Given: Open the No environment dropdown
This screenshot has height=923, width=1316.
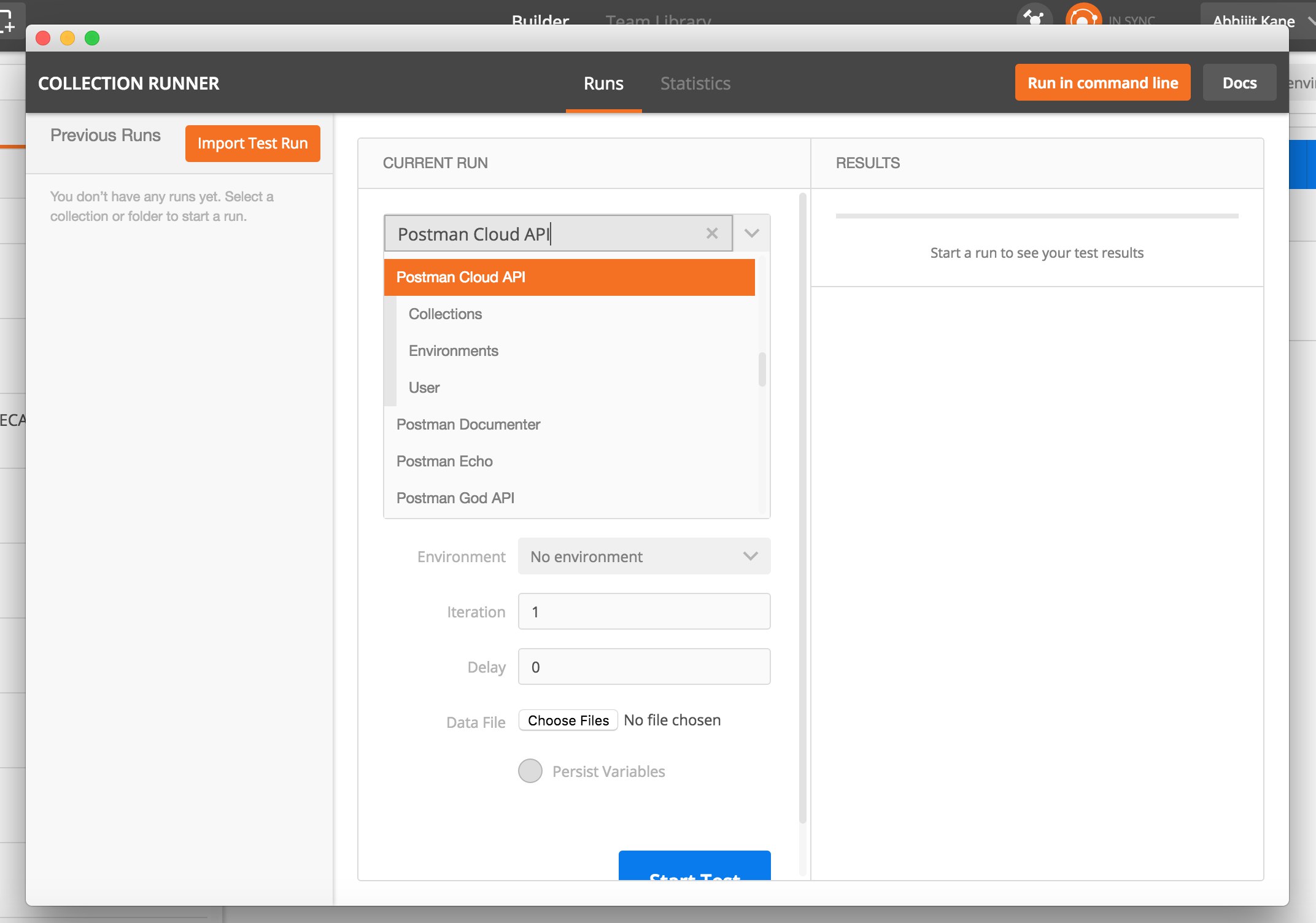Looking at the screenshot, I should tap(644, 556).
